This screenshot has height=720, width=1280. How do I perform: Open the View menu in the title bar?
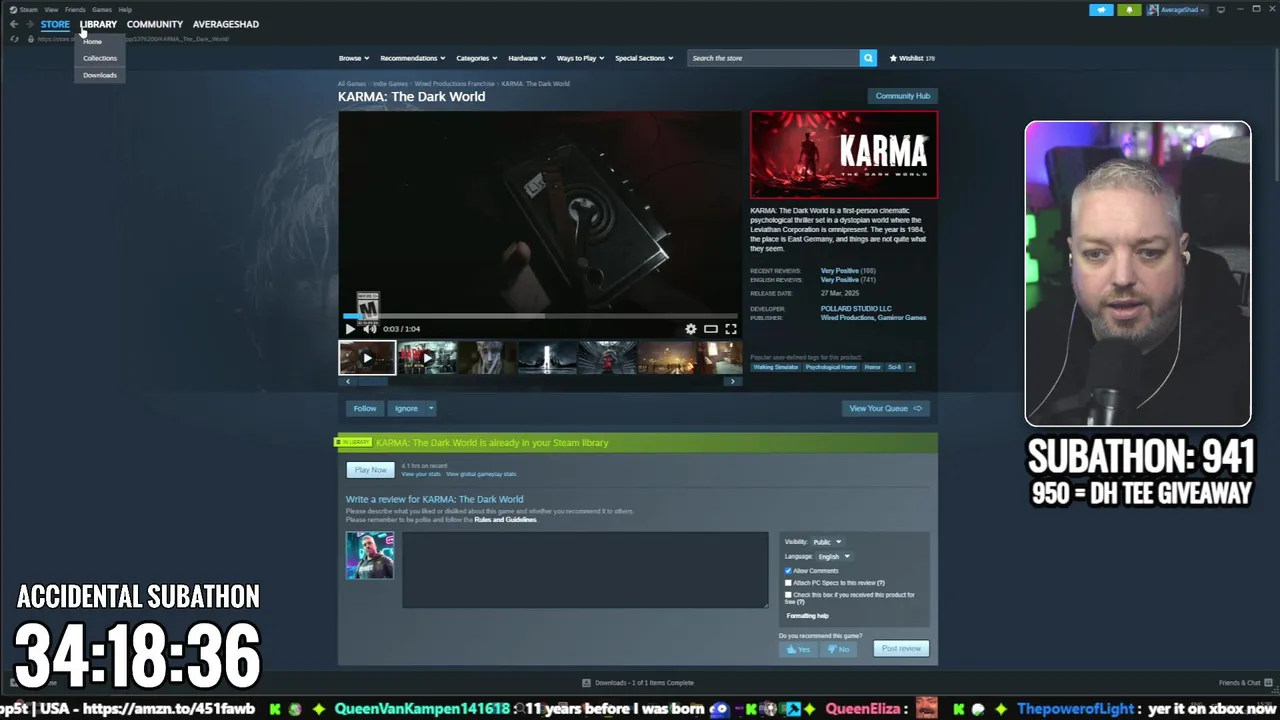pos(51,9)
